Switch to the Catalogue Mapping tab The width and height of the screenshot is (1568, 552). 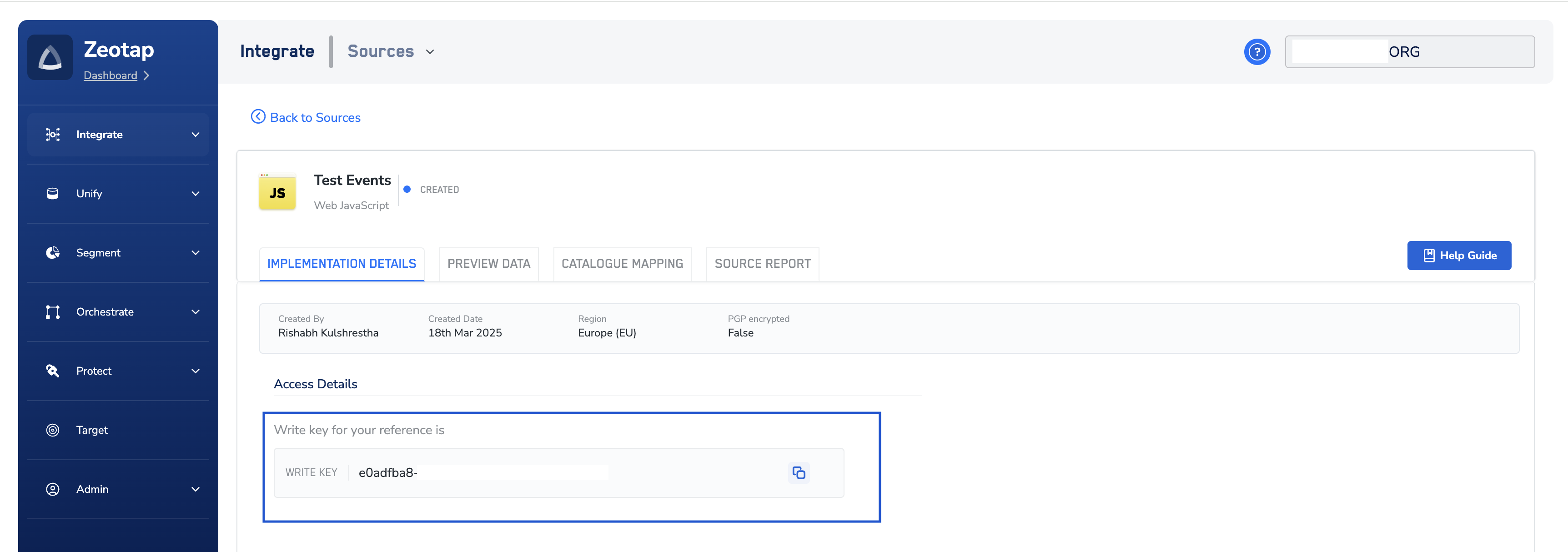[622, 264]
